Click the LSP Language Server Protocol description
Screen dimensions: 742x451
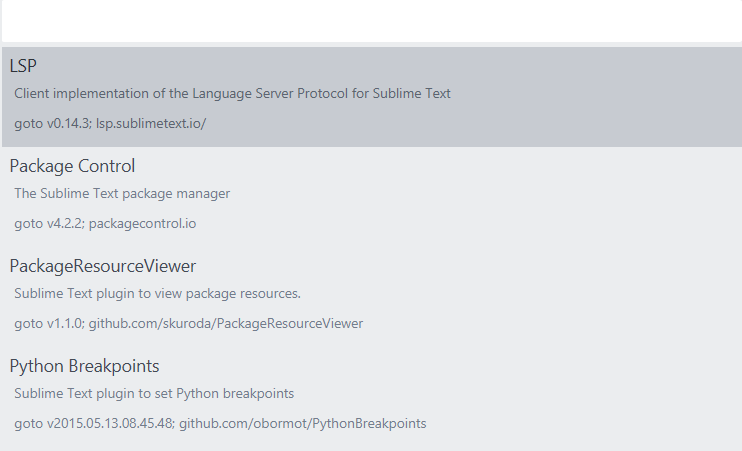(x=232, y=94)
